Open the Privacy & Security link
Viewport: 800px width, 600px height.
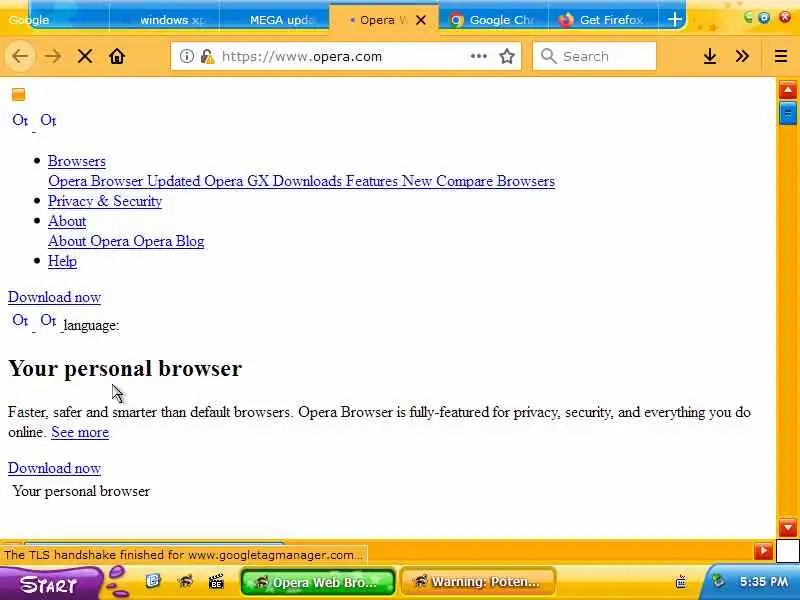pyautogui.click(x=105, y=201)
